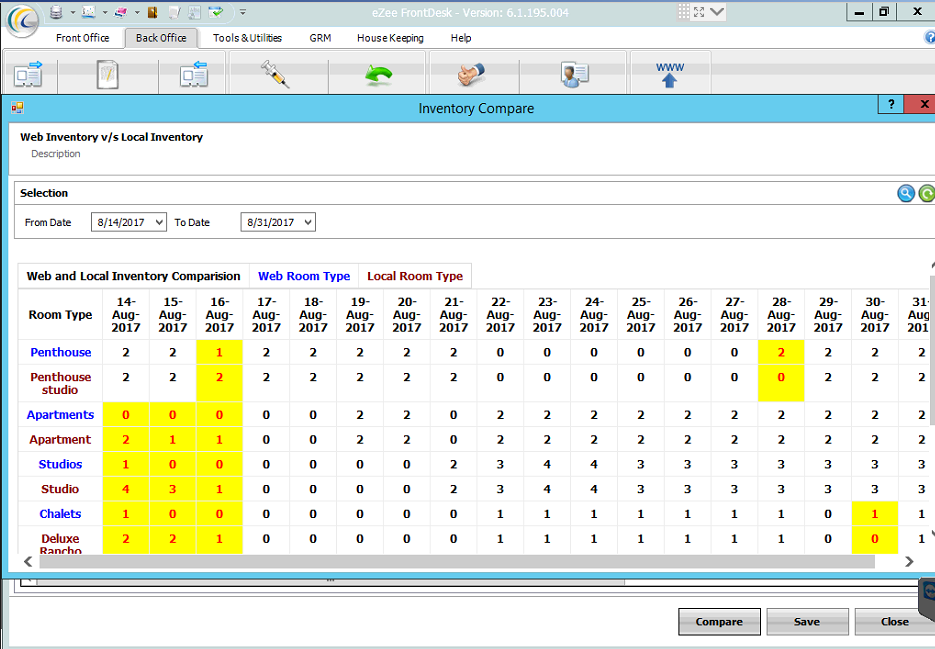Click the From Date field showing 8/14/2017
Viewport: 935px width, 649px height.
point(129,222)
